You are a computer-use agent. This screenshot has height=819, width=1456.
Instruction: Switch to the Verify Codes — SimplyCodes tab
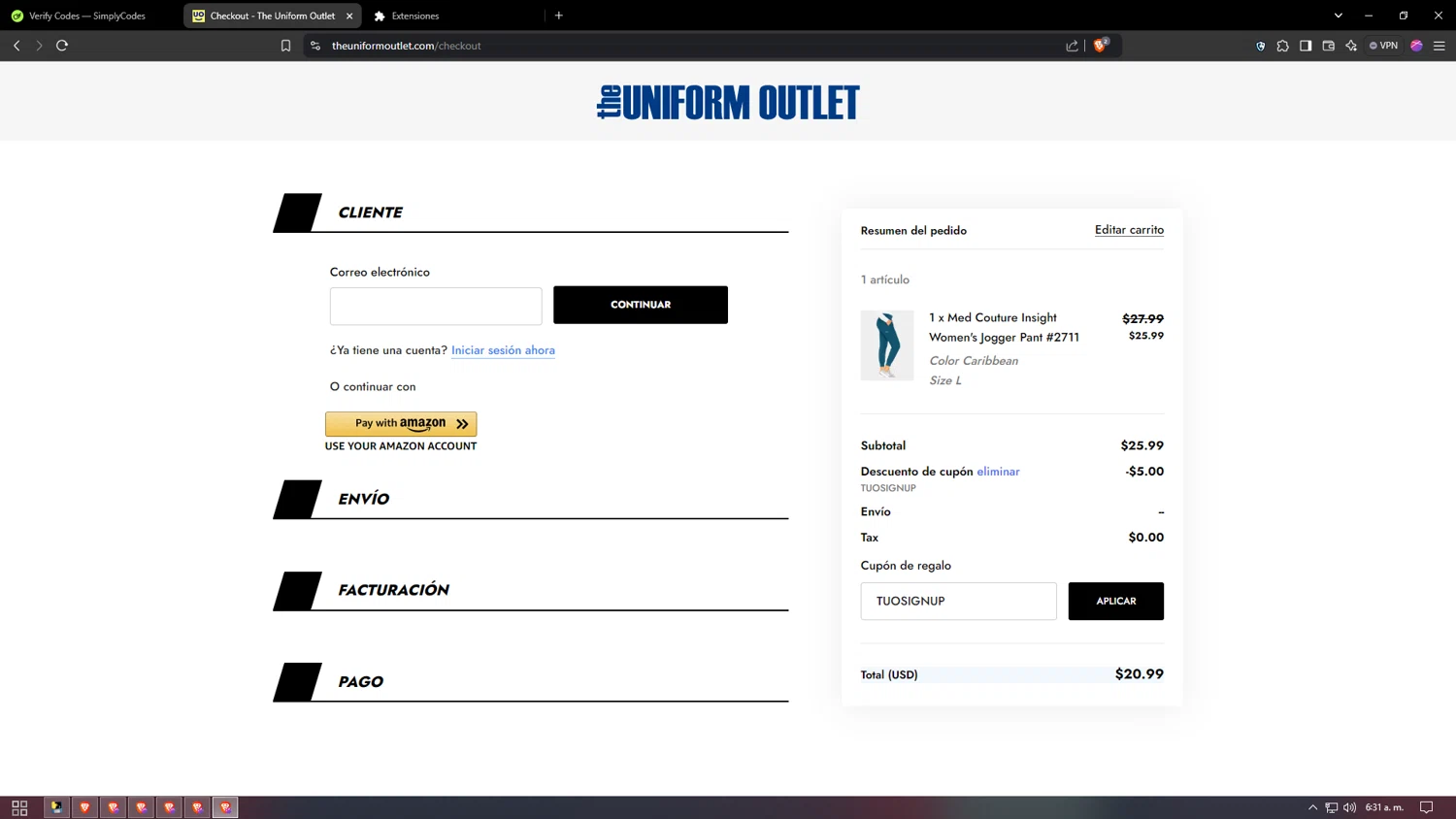click(x=87, y=16)
